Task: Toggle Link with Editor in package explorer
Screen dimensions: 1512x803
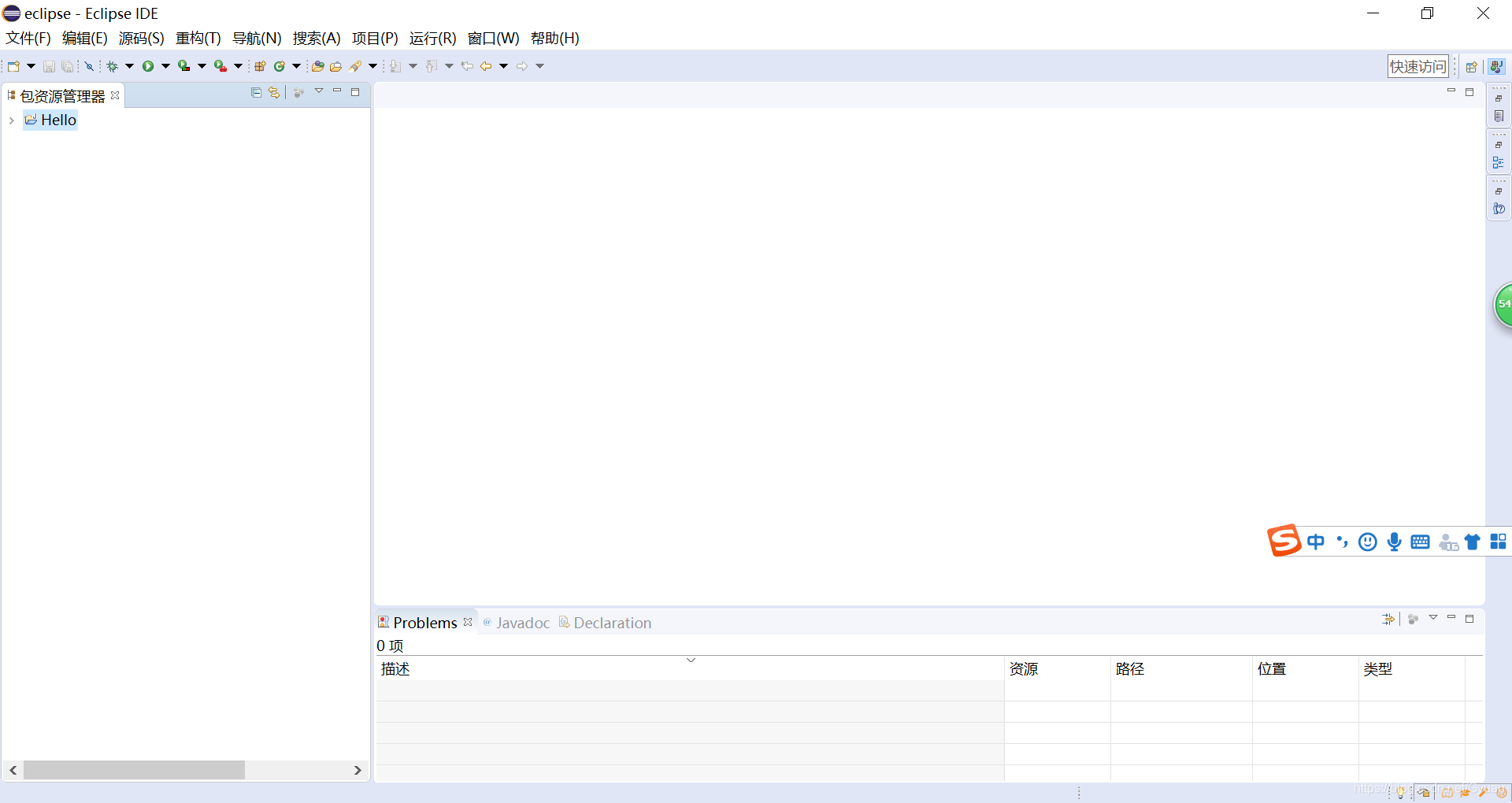Action: pyautogui.click(x=274, y=92)
